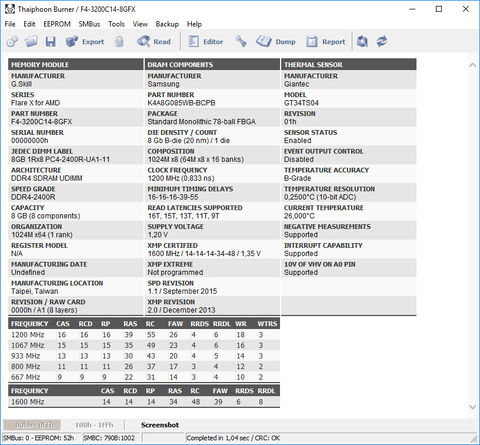
Task: Click the 933 MHz frequency table row
Action: [144, 356]
